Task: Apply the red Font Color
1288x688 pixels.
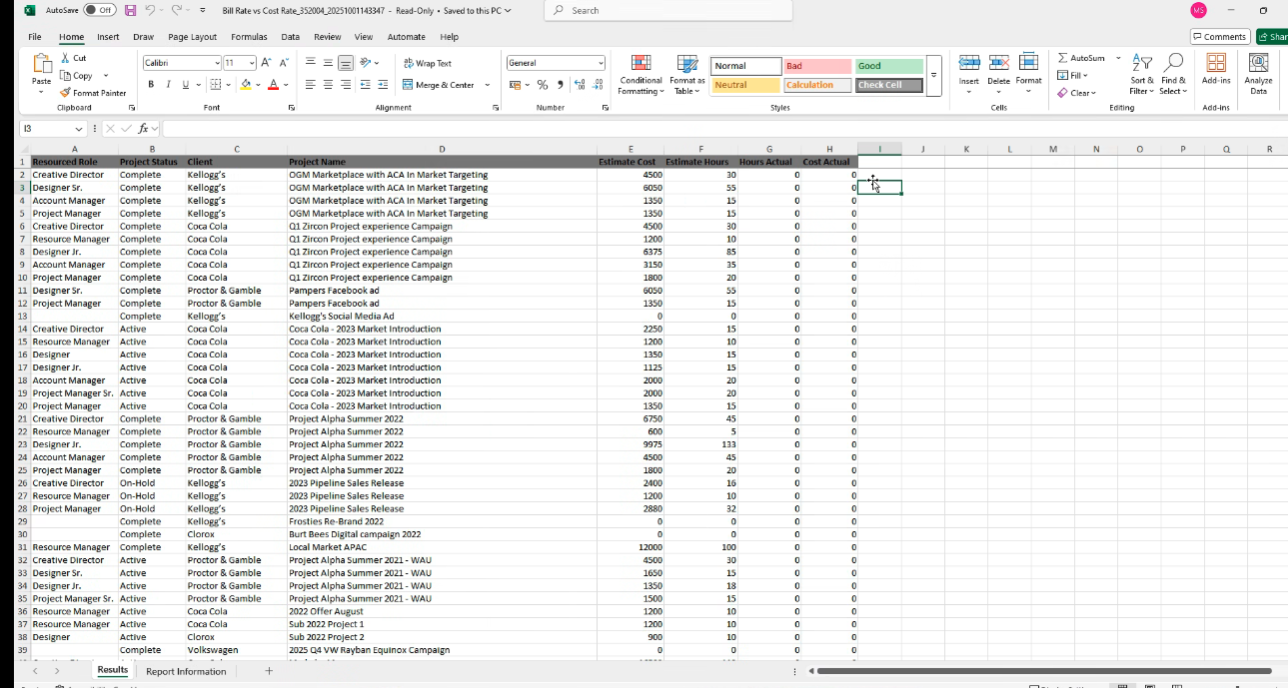Action: pyautogui.click(x=273, y=85)
